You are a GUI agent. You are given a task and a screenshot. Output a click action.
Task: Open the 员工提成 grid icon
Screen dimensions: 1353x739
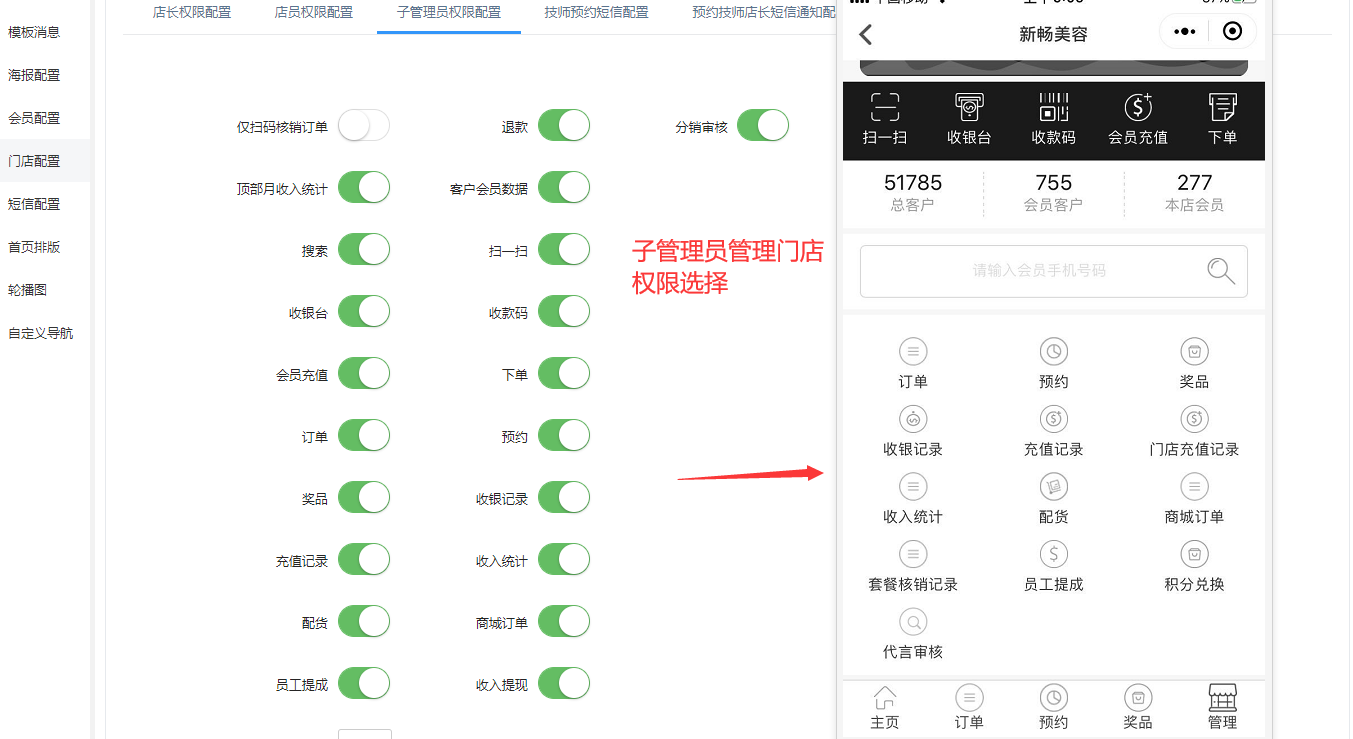1053,553
